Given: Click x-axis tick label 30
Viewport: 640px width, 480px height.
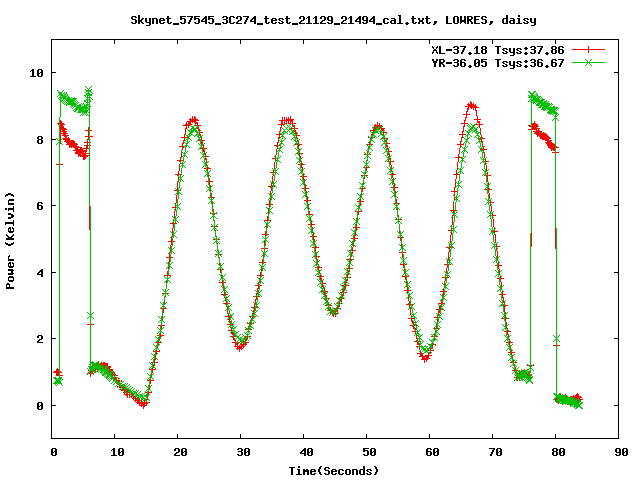Looking at the screenshot, I should tap(243, 452).
